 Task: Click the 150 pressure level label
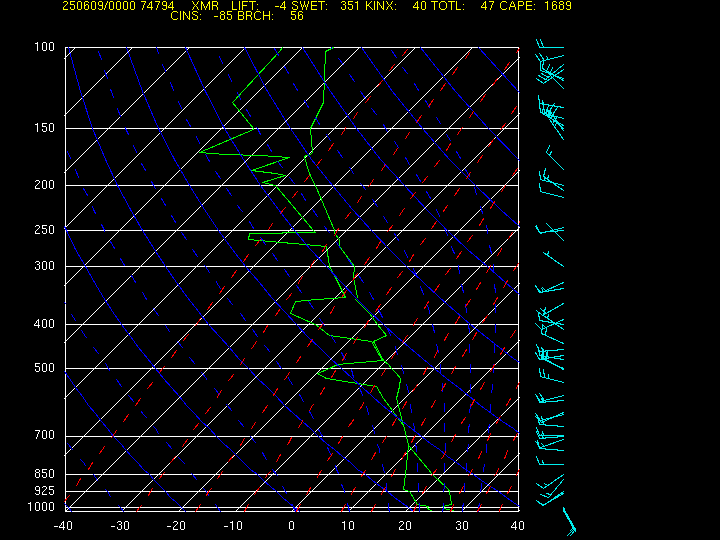pyautogui.click(x=44, y=128)
